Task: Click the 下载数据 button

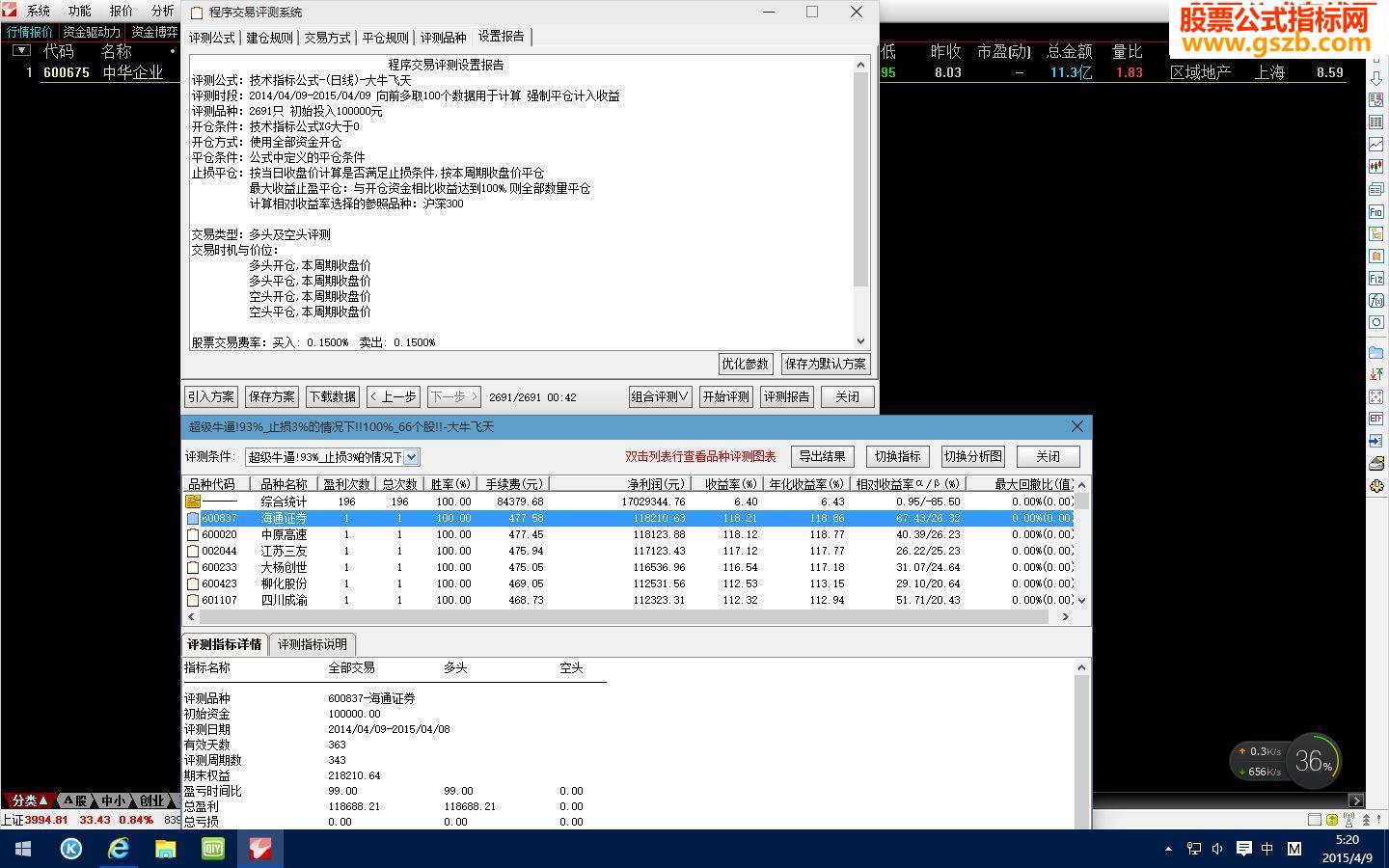Action: click(x=333, y=396)
